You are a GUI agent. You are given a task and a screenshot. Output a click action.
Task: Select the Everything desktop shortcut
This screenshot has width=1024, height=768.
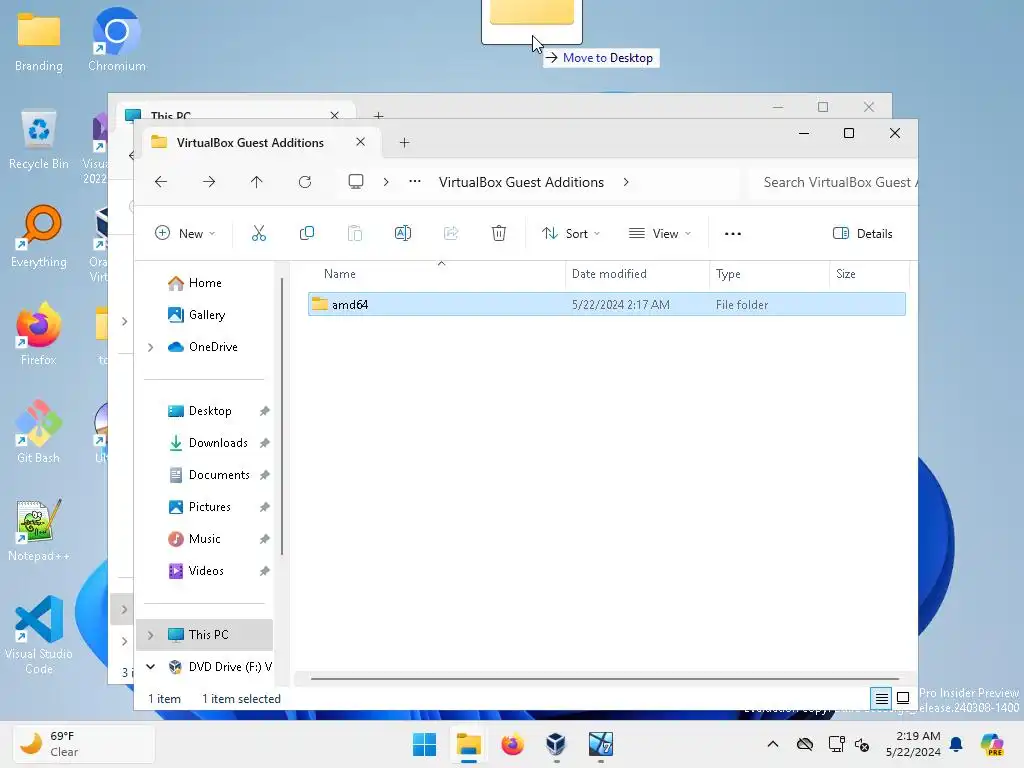tap(39, 237)
